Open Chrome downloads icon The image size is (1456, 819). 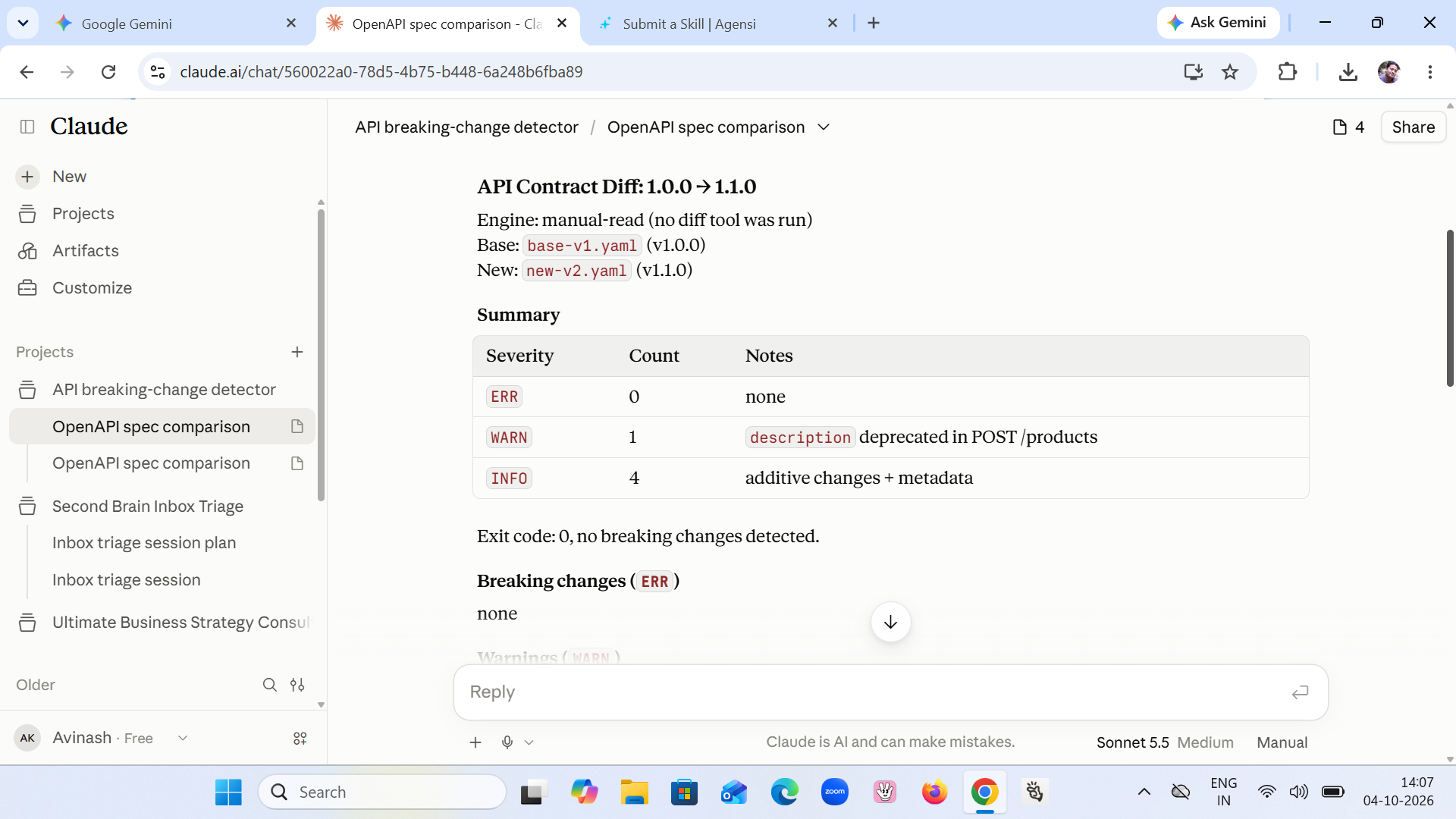1348,72
